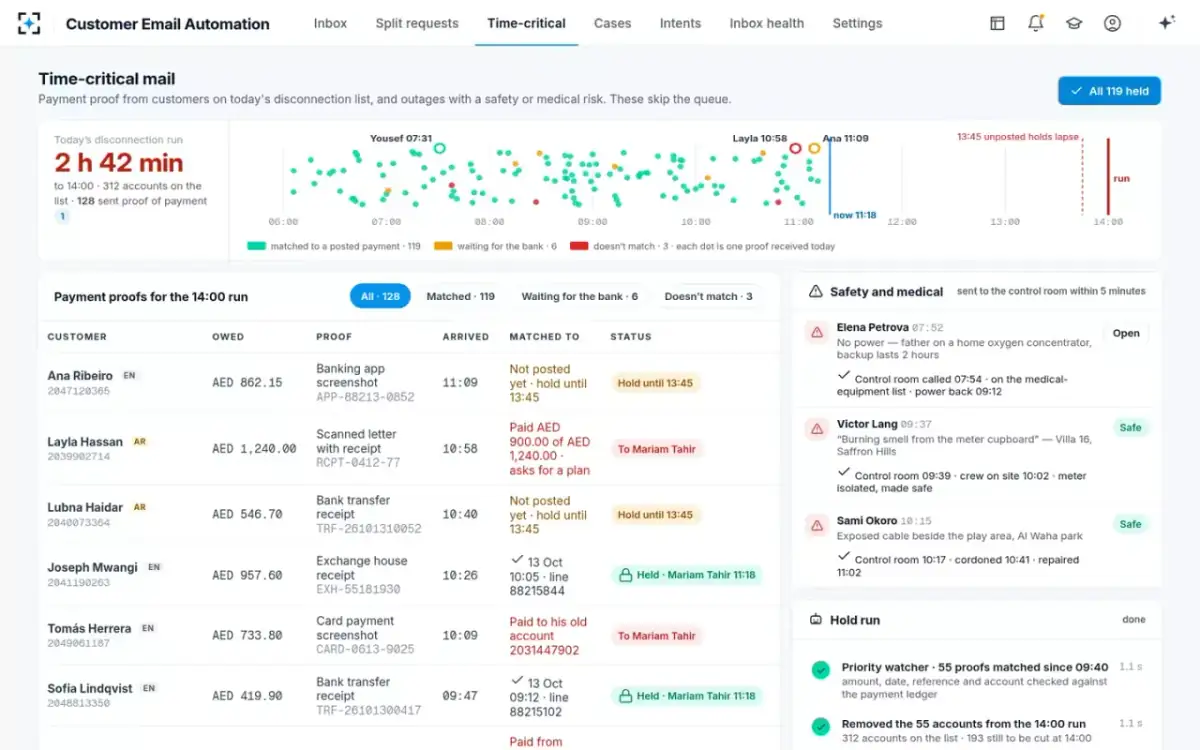The height and width of the screenshot is (750, 1200).
Task: Click the alert icon beside Sami Okoro
Action: coord(817,526)
